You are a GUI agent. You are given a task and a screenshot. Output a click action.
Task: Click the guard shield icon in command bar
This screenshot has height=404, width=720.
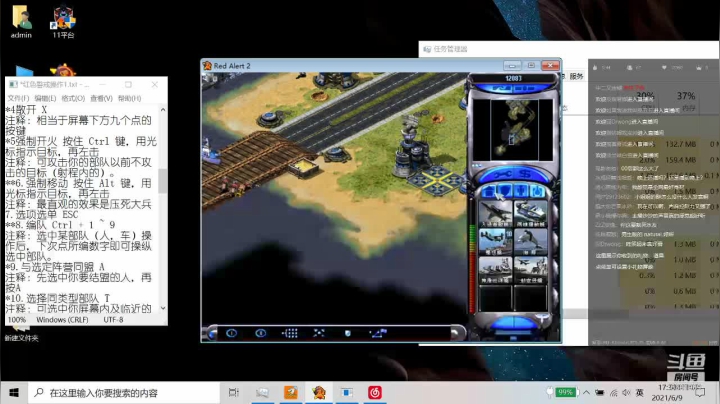coord(348,333)
